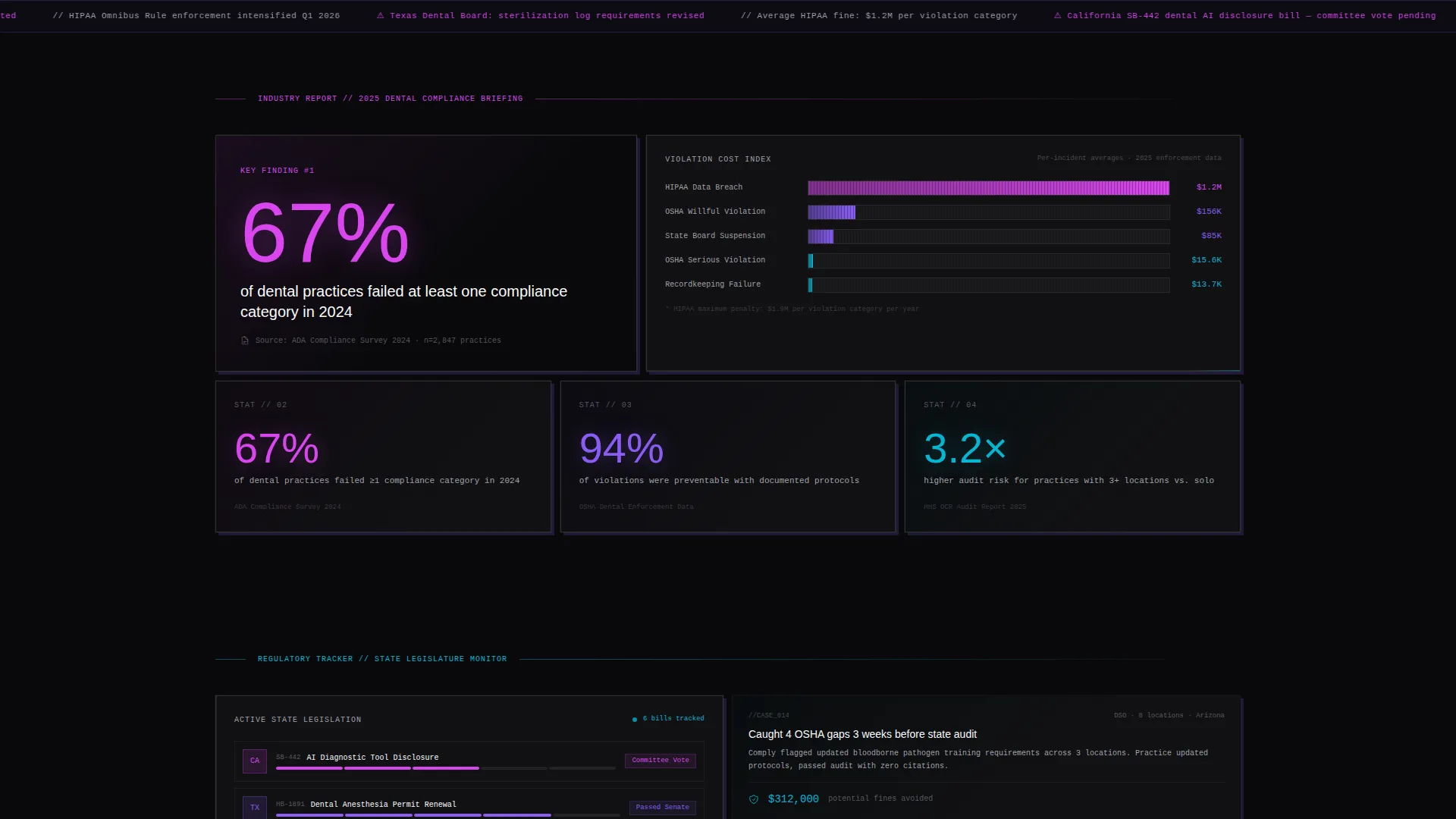Select the CA state badge
1456x819 pixels.
coord(255,761)
